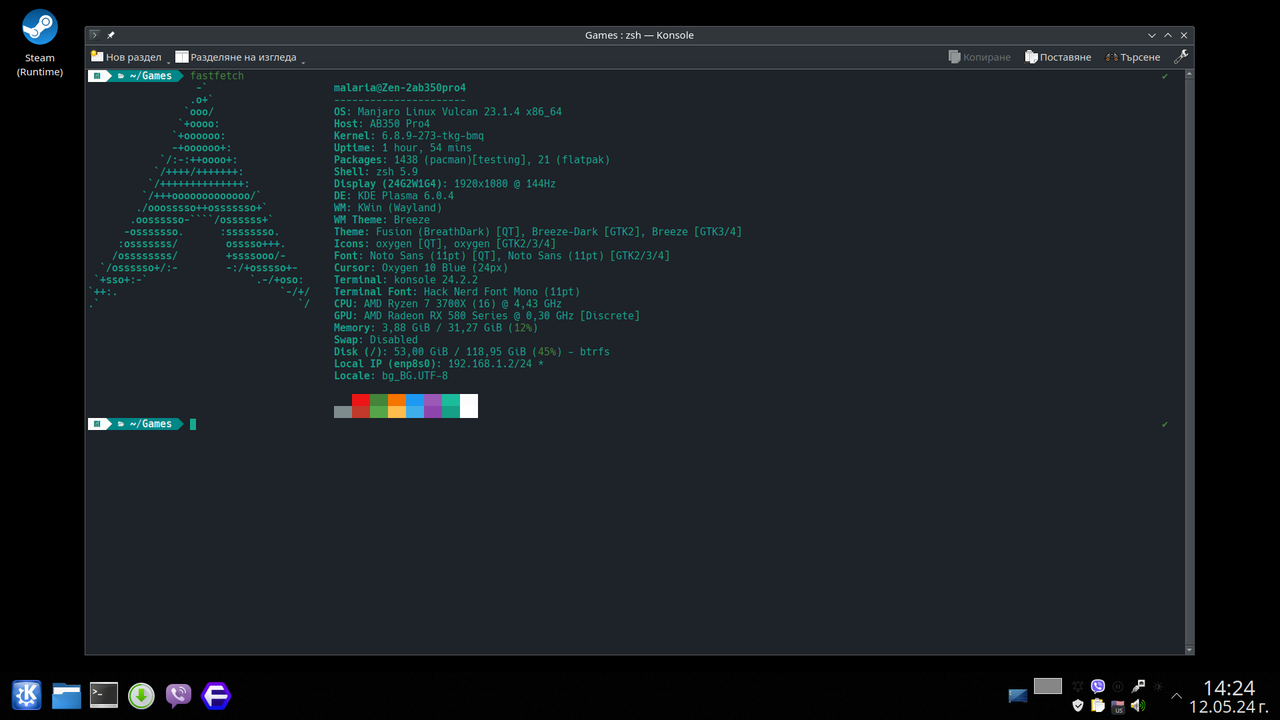Click the "Theme: Fusion (BreathDark)" line

tap(538, 232)
